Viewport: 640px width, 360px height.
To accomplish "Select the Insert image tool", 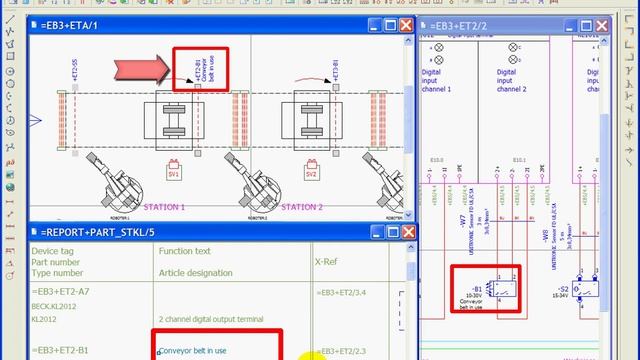I will [x=10, y=175].
